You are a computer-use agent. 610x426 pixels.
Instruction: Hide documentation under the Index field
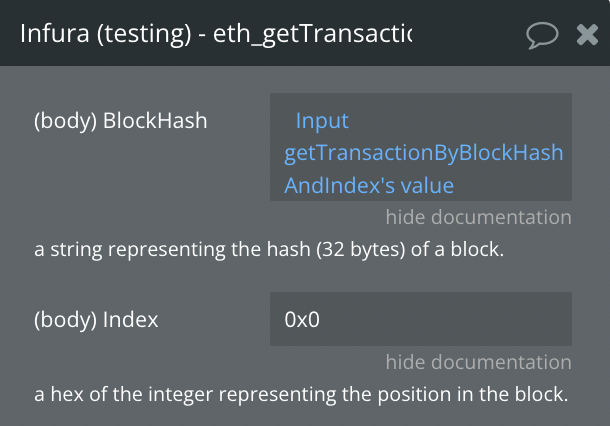tap(478, 362)
